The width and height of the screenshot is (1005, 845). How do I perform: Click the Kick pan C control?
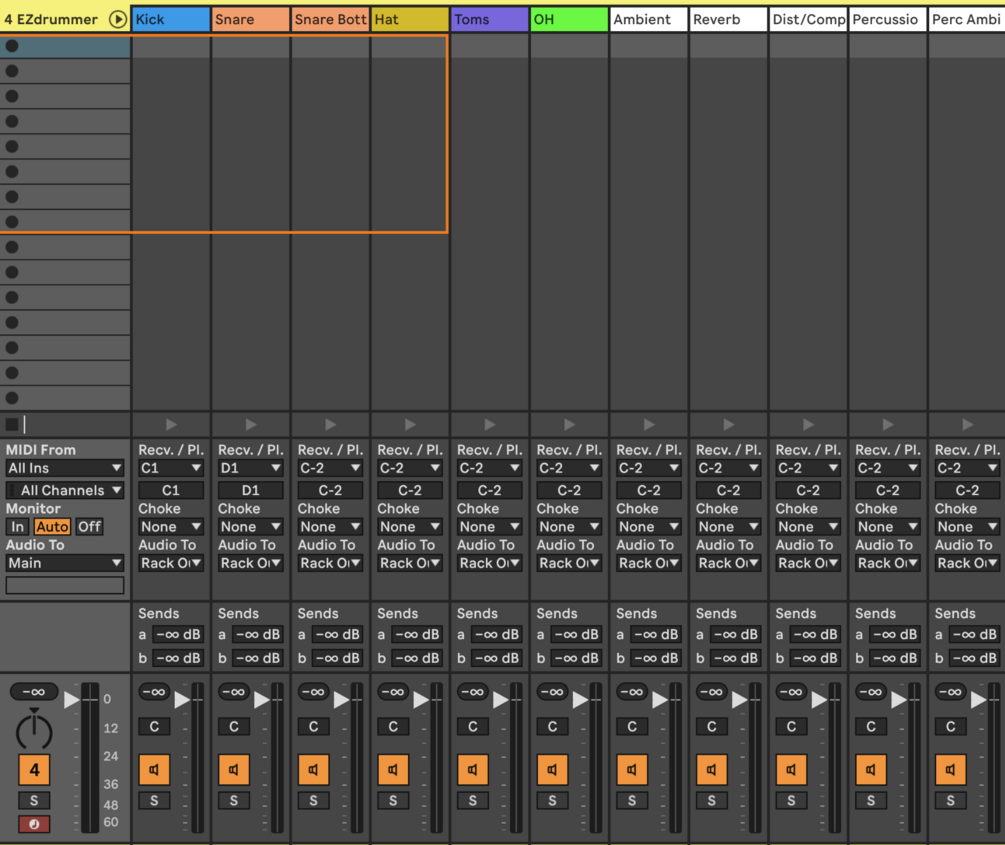pos(154,726)
